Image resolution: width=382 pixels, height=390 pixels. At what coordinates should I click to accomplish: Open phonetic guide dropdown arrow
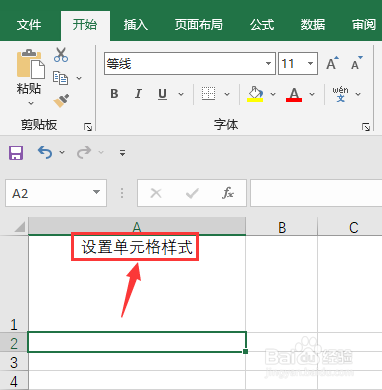click(358, 94)
